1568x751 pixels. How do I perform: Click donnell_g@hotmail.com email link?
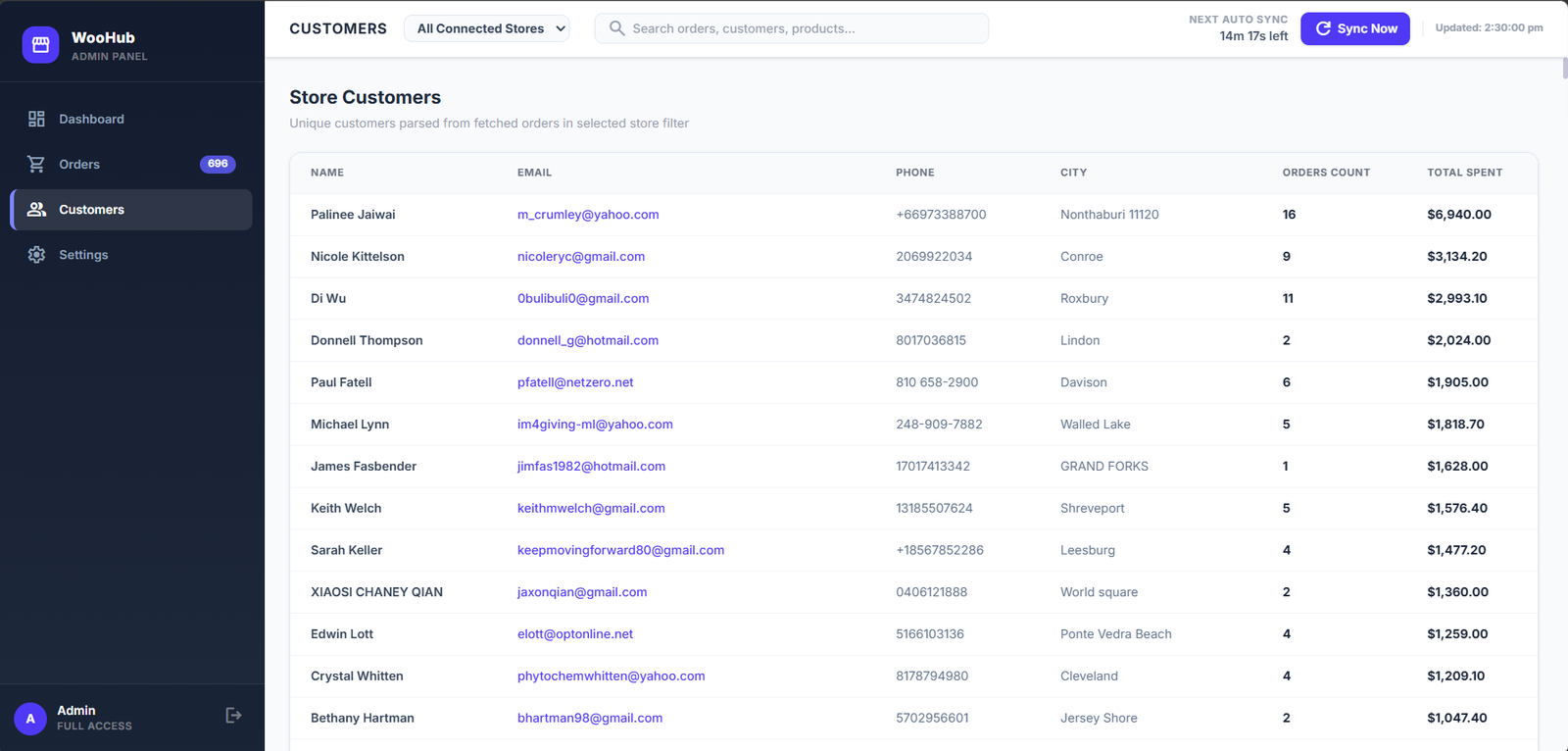pos(588,340)
